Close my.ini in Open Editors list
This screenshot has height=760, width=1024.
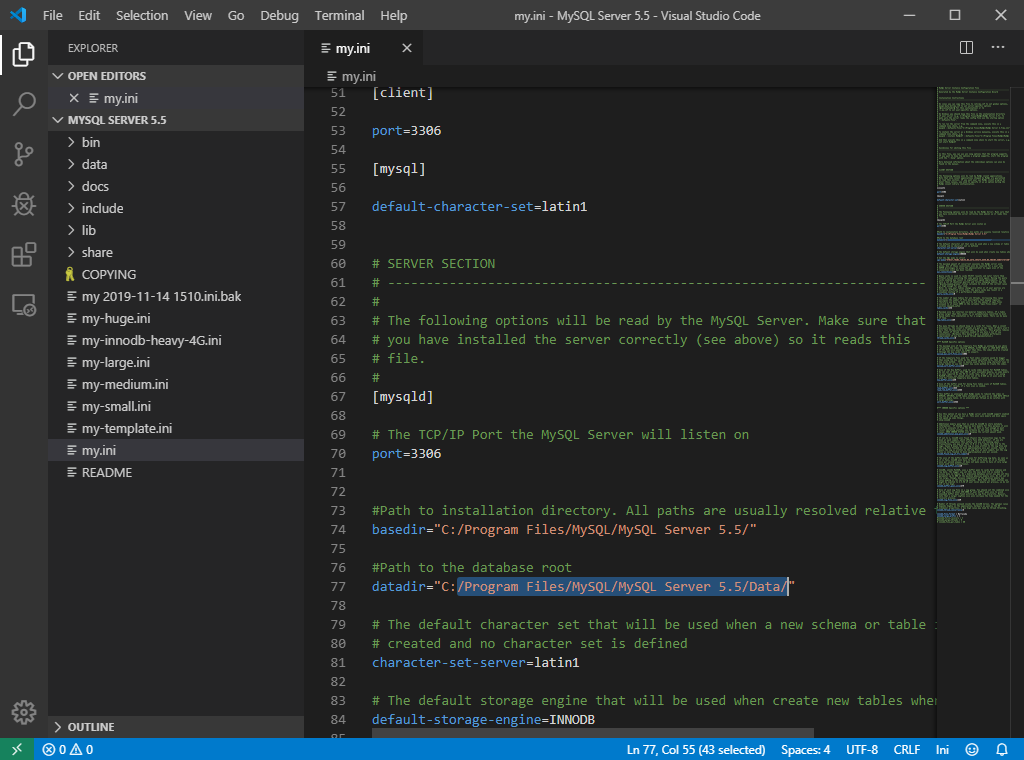(74, 98)
